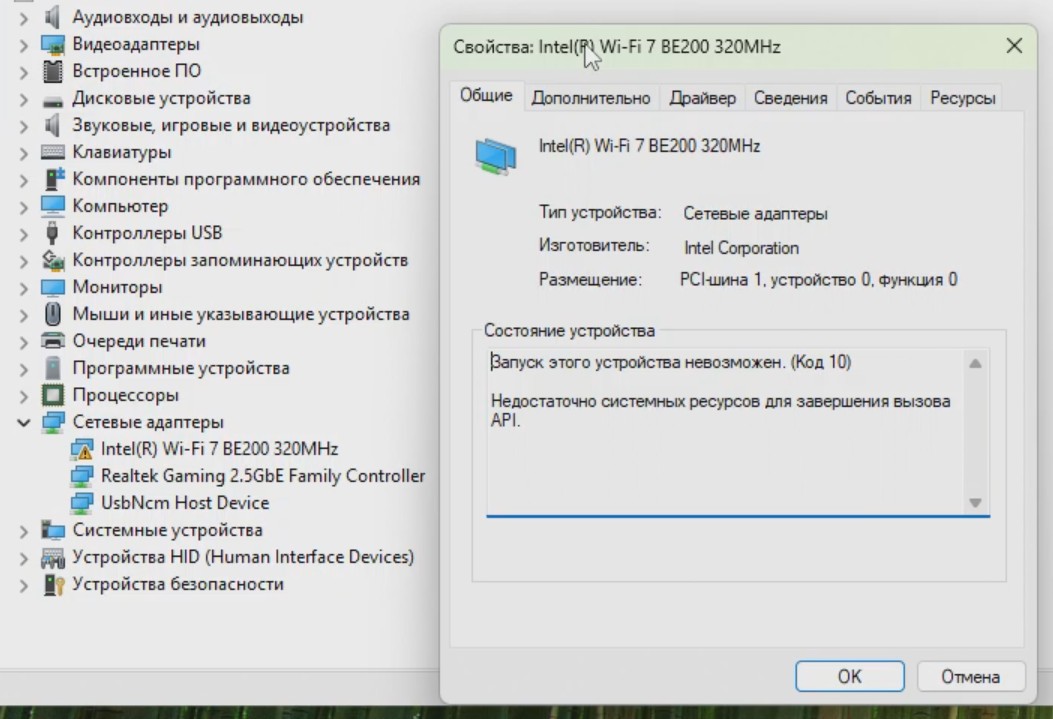Click the Устройства HID icon
The width and height of the screenshot is (1053, 719).
pos(52,557)
